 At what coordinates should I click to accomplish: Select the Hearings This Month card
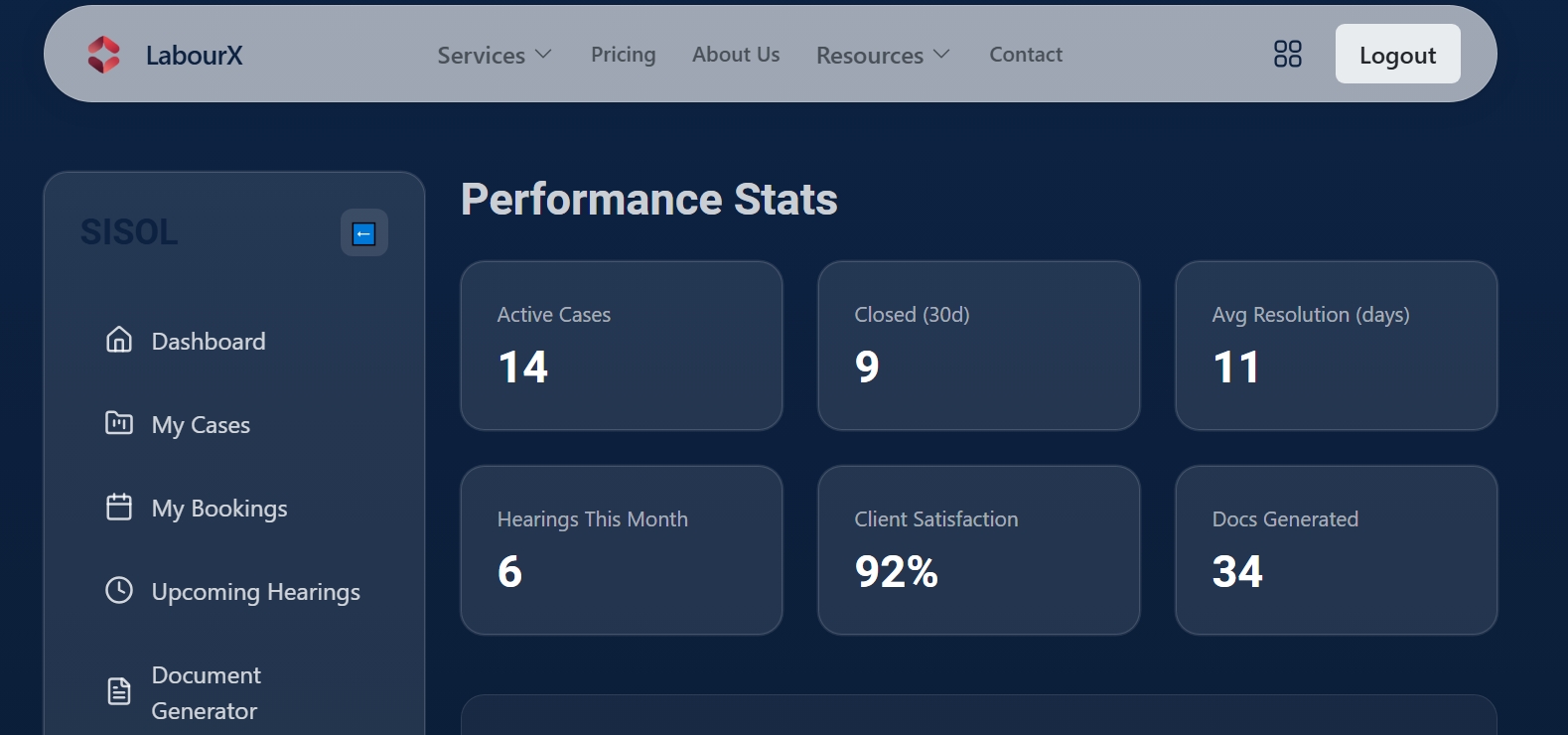622,550
